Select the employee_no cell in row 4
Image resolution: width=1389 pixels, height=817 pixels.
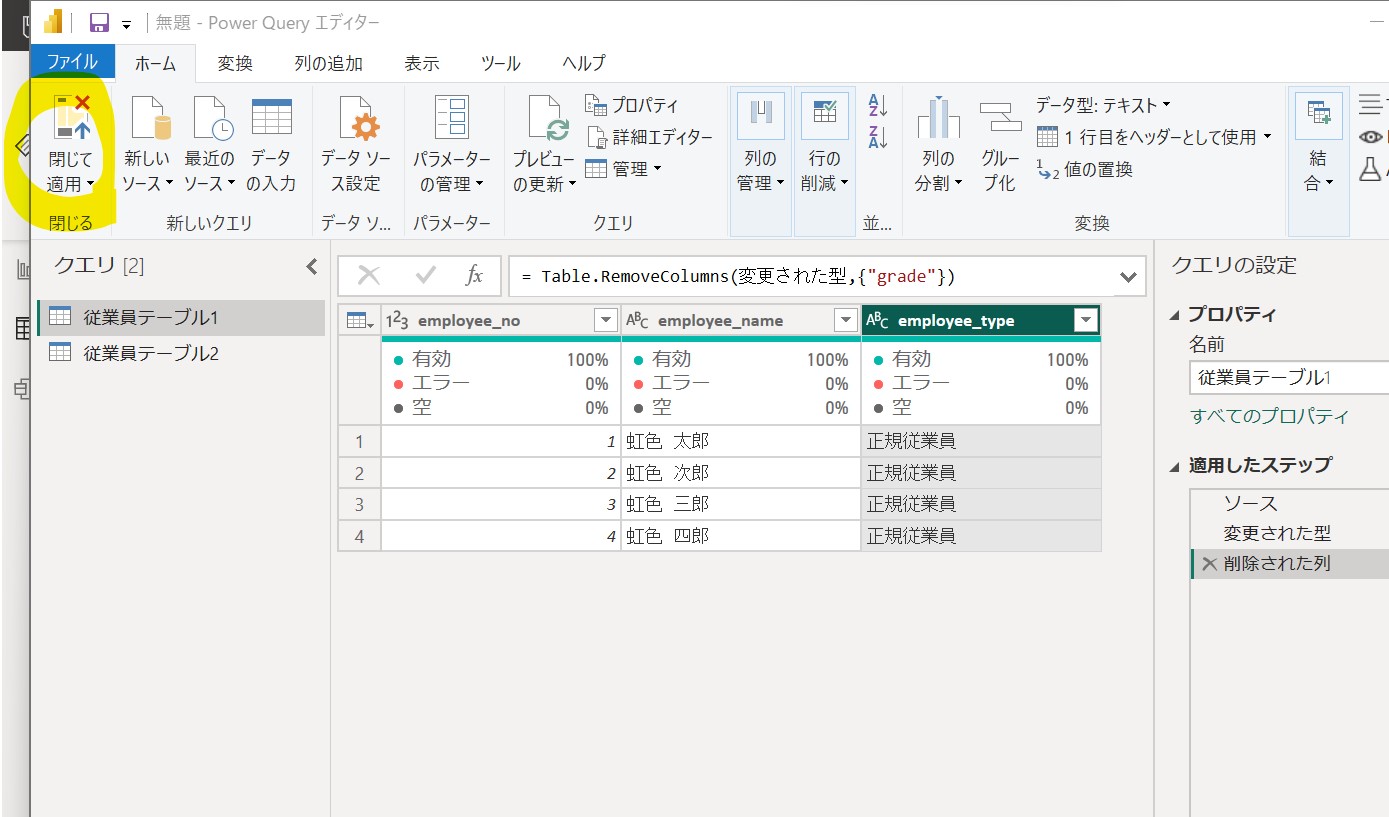coord(501,536)
